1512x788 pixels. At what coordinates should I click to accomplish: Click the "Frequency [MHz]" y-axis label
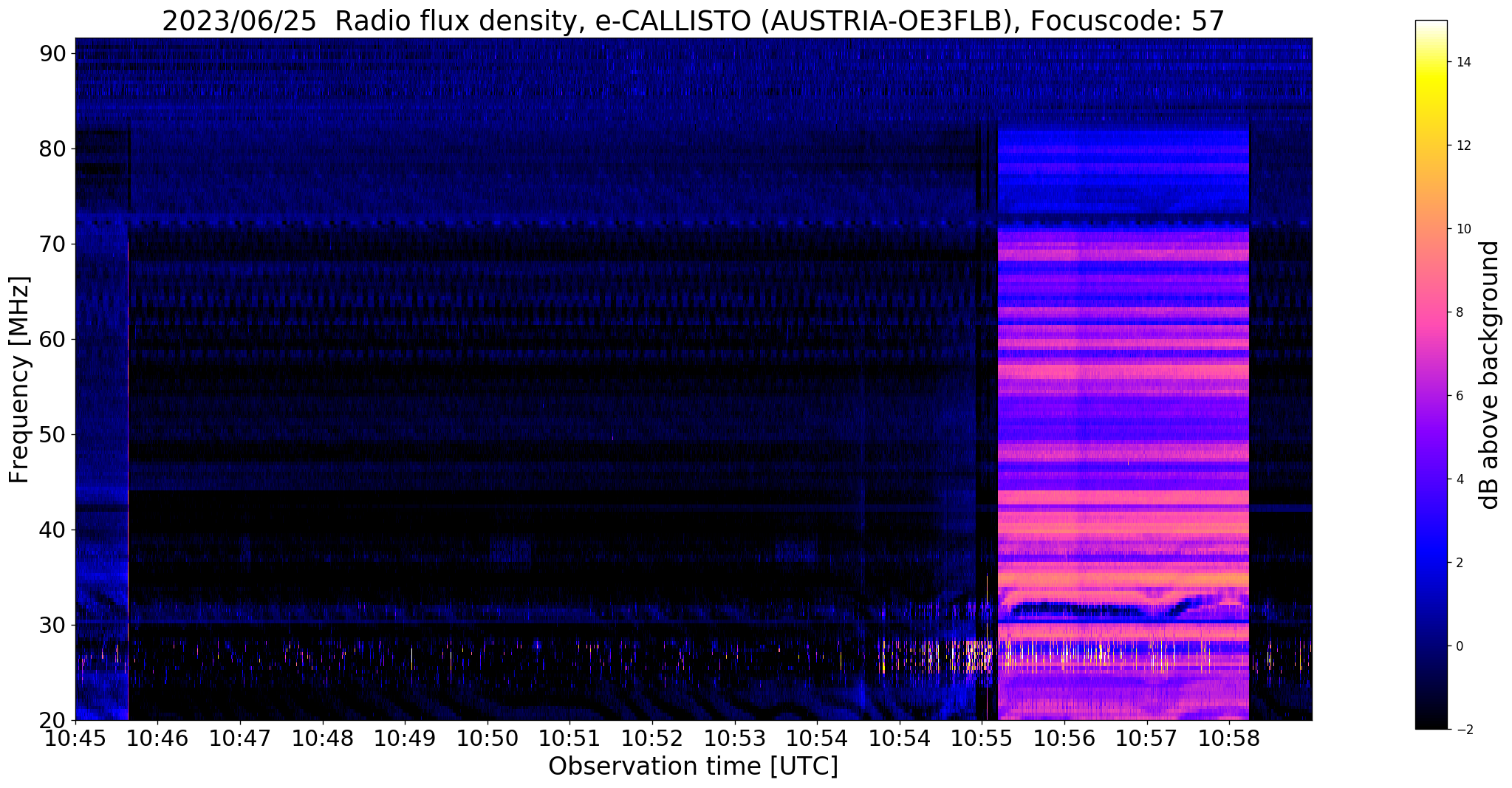[19, 380]
